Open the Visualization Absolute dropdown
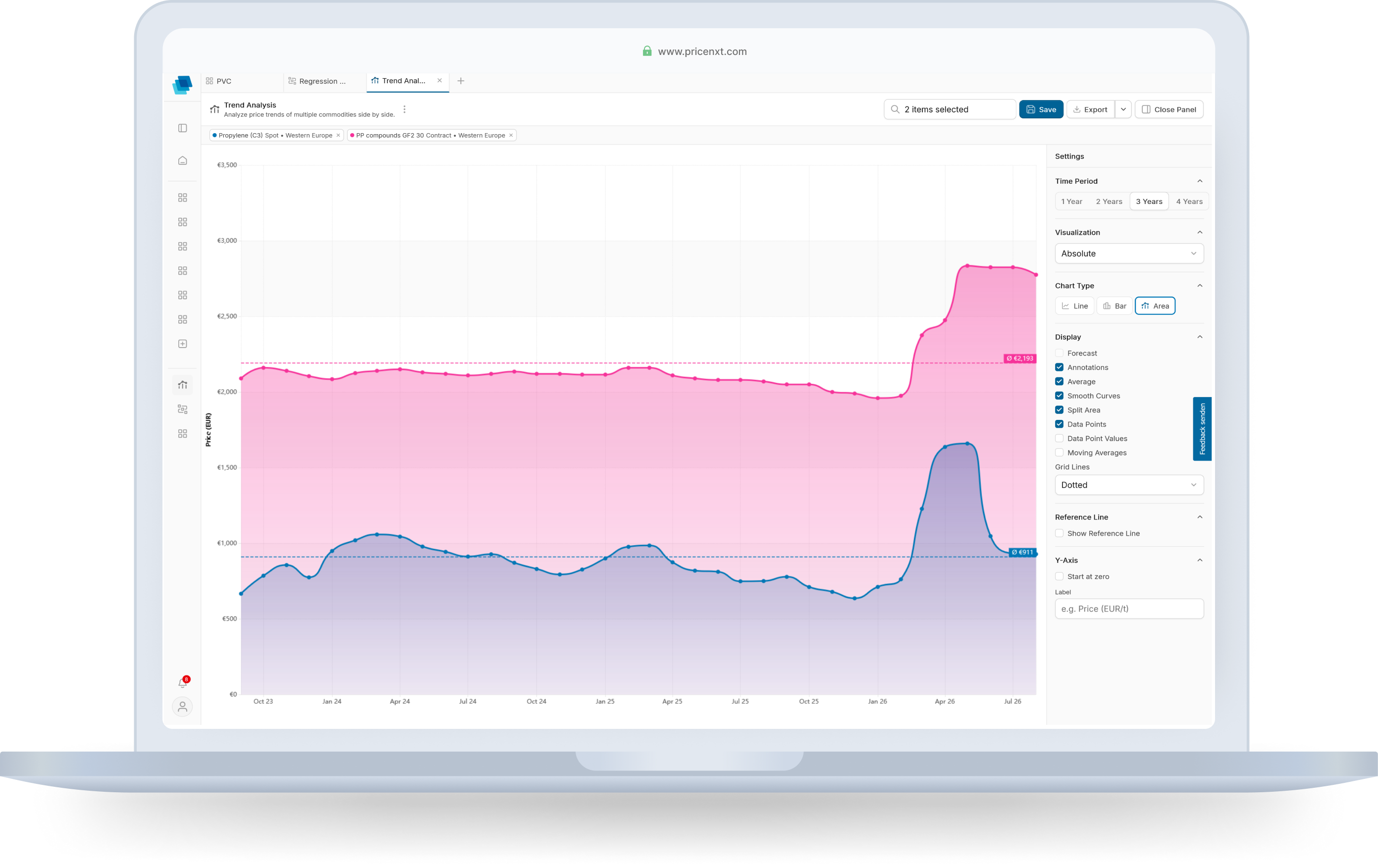This screenshot has width=1378, height=868. [1129, 254]
